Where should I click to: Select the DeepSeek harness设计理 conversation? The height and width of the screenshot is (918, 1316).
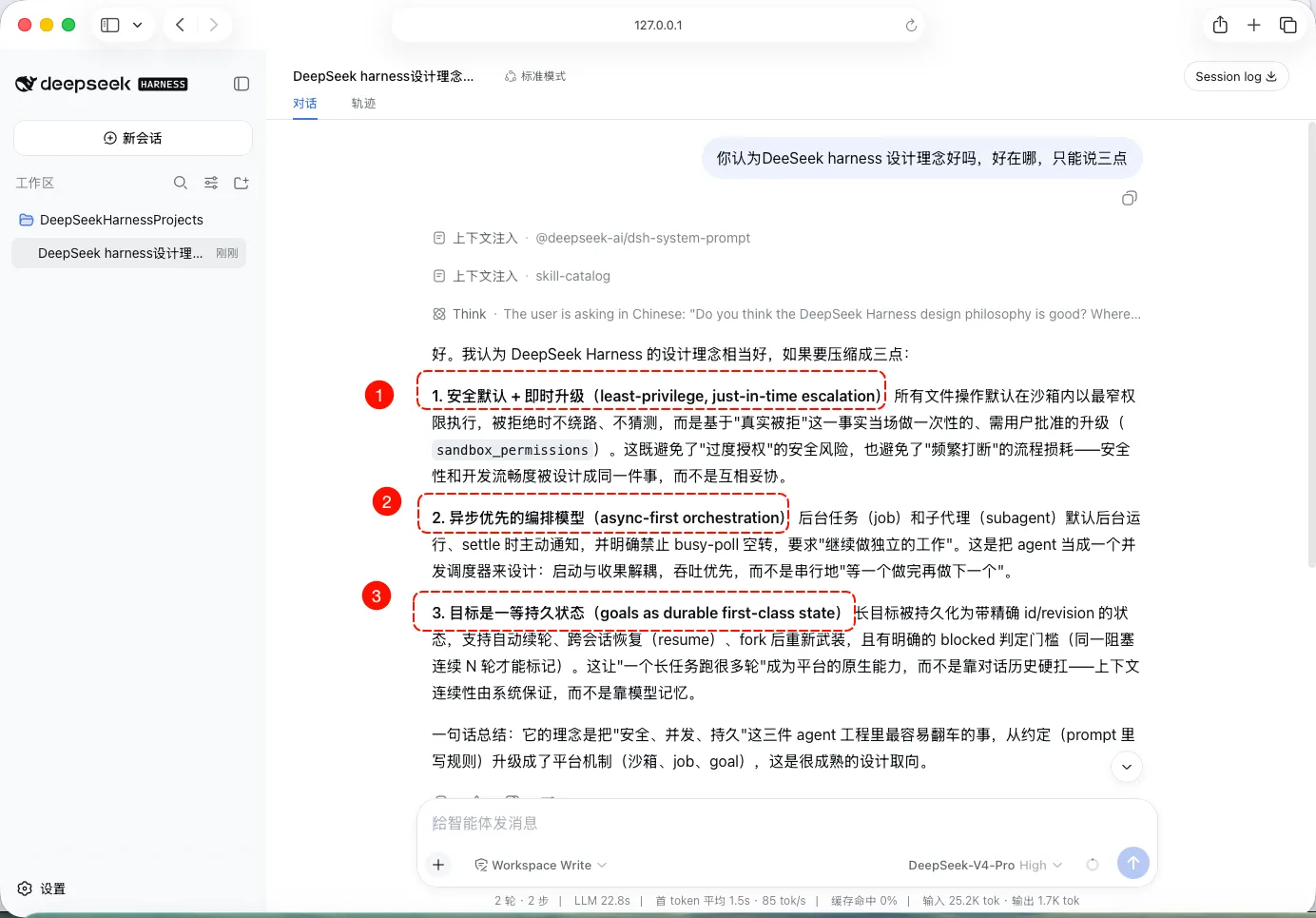tap(129, 253)
